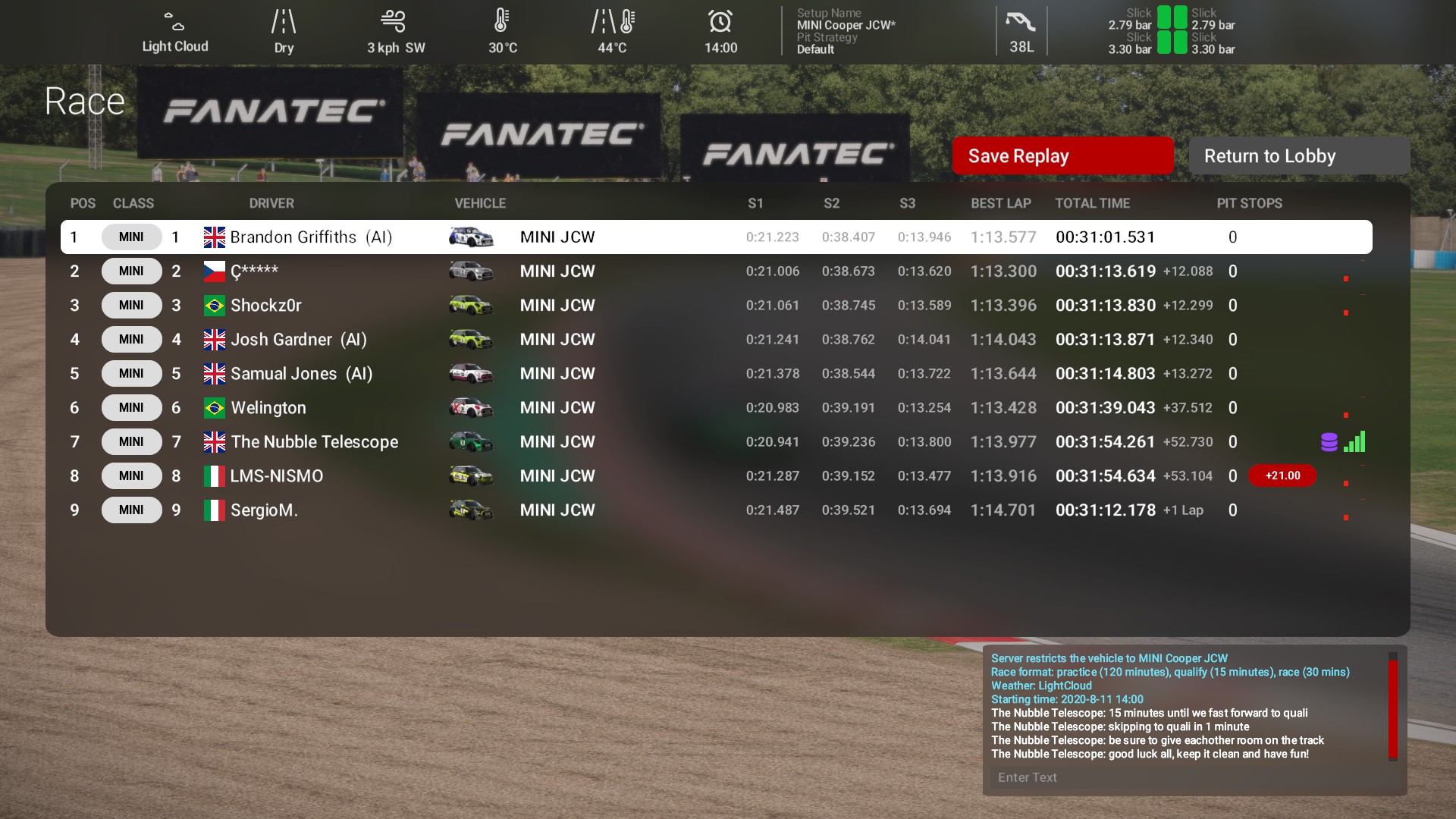Select driver Samual Jones (AI)

(x=302, y=374)
